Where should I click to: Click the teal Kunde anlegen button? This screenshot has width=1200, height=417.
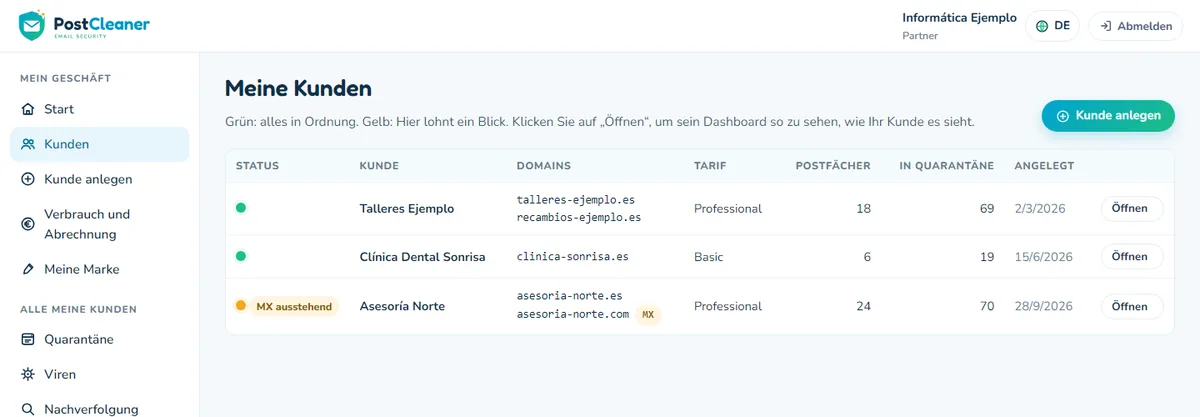[x=1108, y=116]
